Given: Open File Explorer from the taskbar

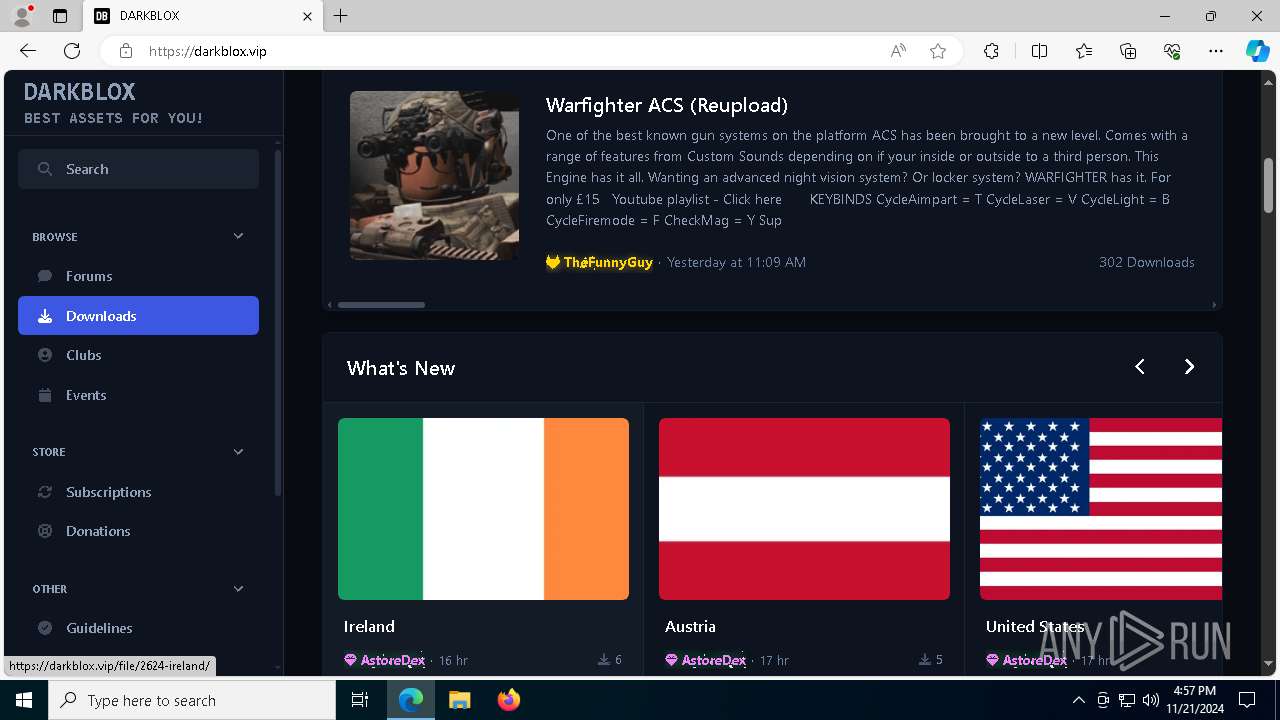Looking at the screenshot, I should (x=459, y=700).
